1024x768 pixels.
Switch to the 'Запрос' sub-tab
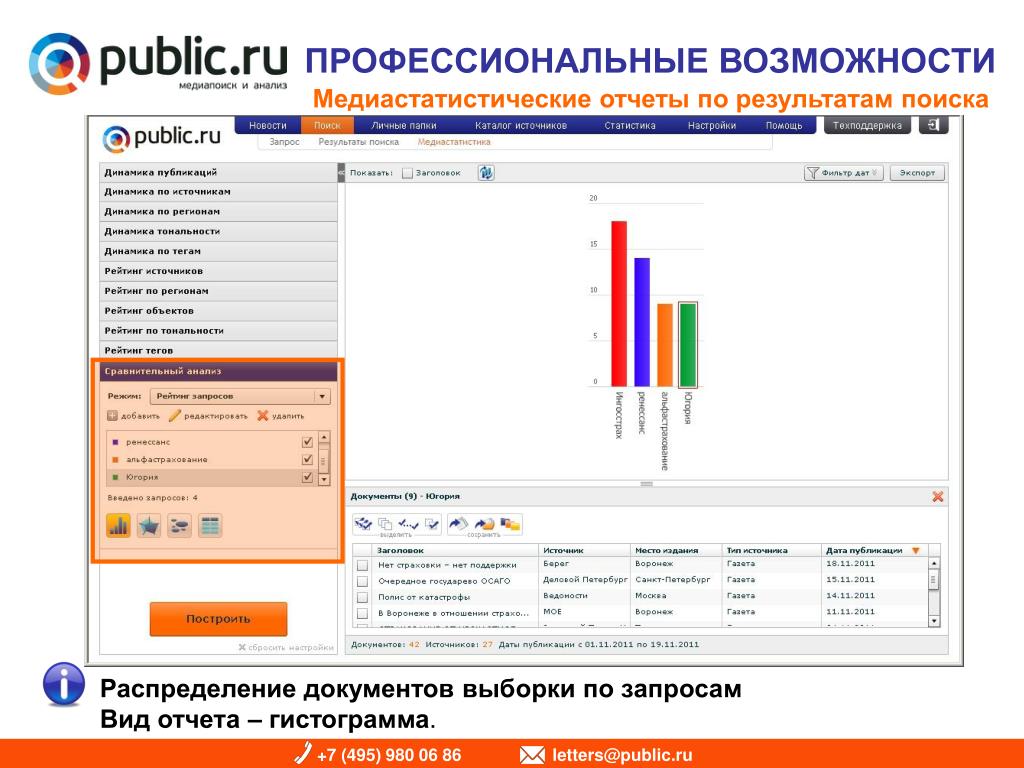pos(285,142)
